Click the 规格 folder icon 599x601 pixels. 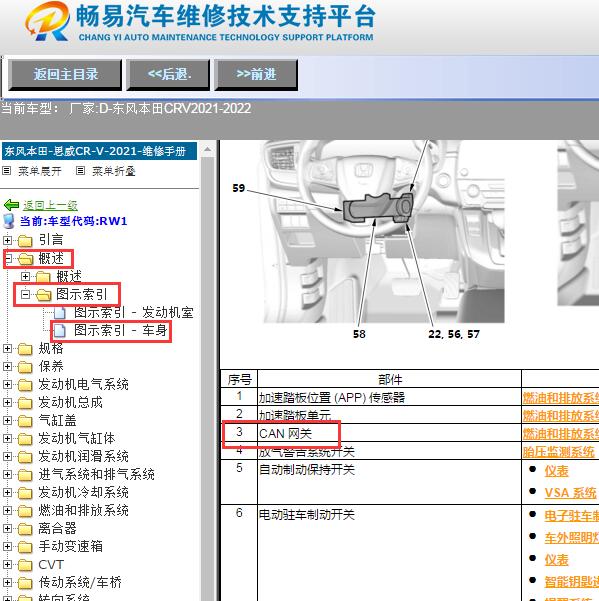tap(25, 349)
